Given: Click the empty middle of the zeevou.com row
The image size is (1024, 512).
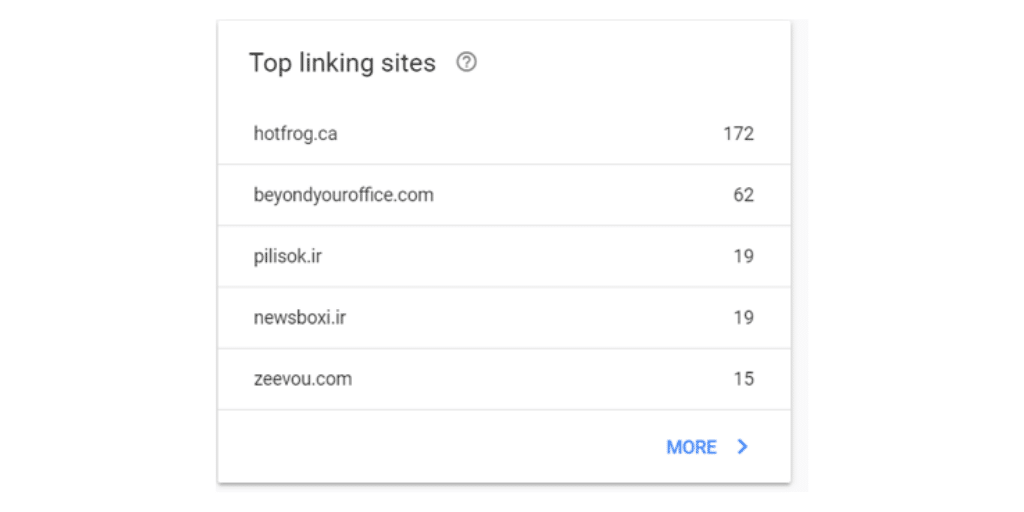Looking at the screenshot, I should 530,379.
